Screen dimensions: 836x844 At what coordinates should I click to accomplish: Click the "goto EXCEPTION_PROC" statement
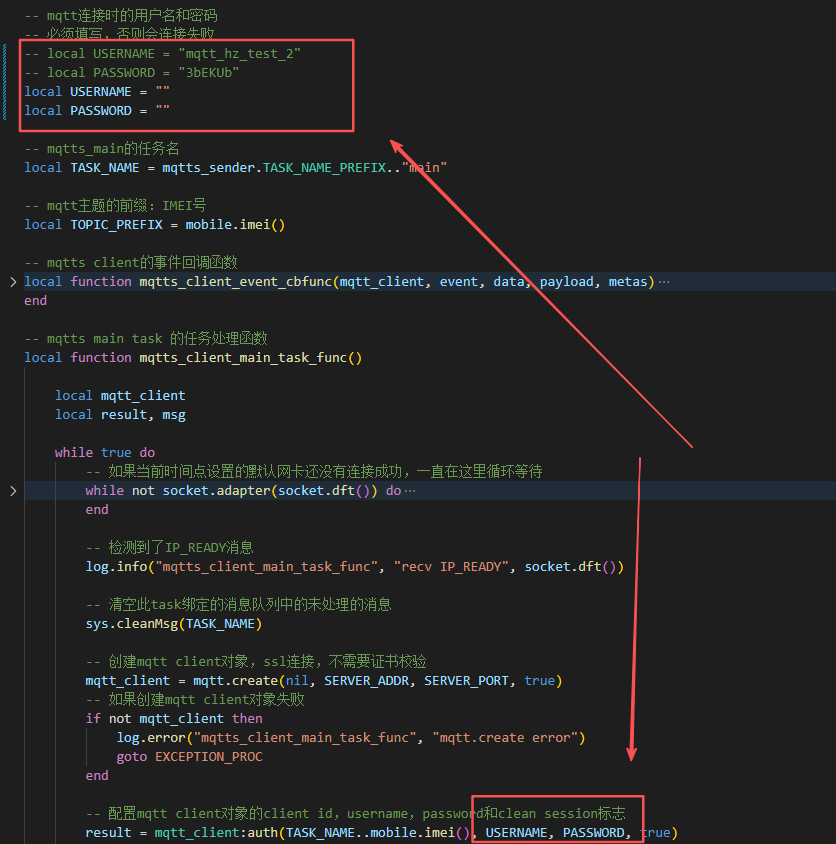[x=189, y=757]
